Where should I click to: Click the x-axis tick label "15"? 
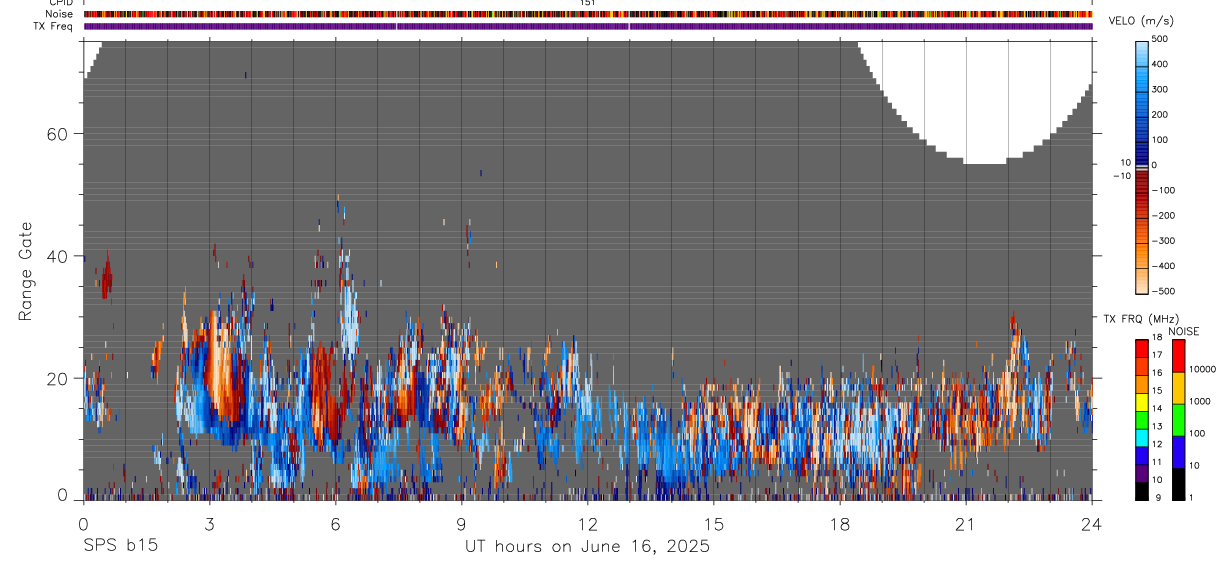[x=713, y=524]
